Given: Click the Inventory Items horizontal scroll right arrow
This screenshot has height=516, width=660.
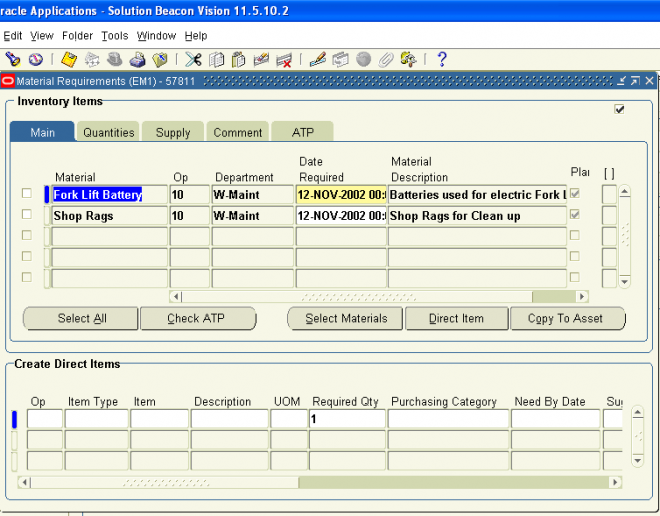Looking at the screenshot, I should tap(582, 296).
